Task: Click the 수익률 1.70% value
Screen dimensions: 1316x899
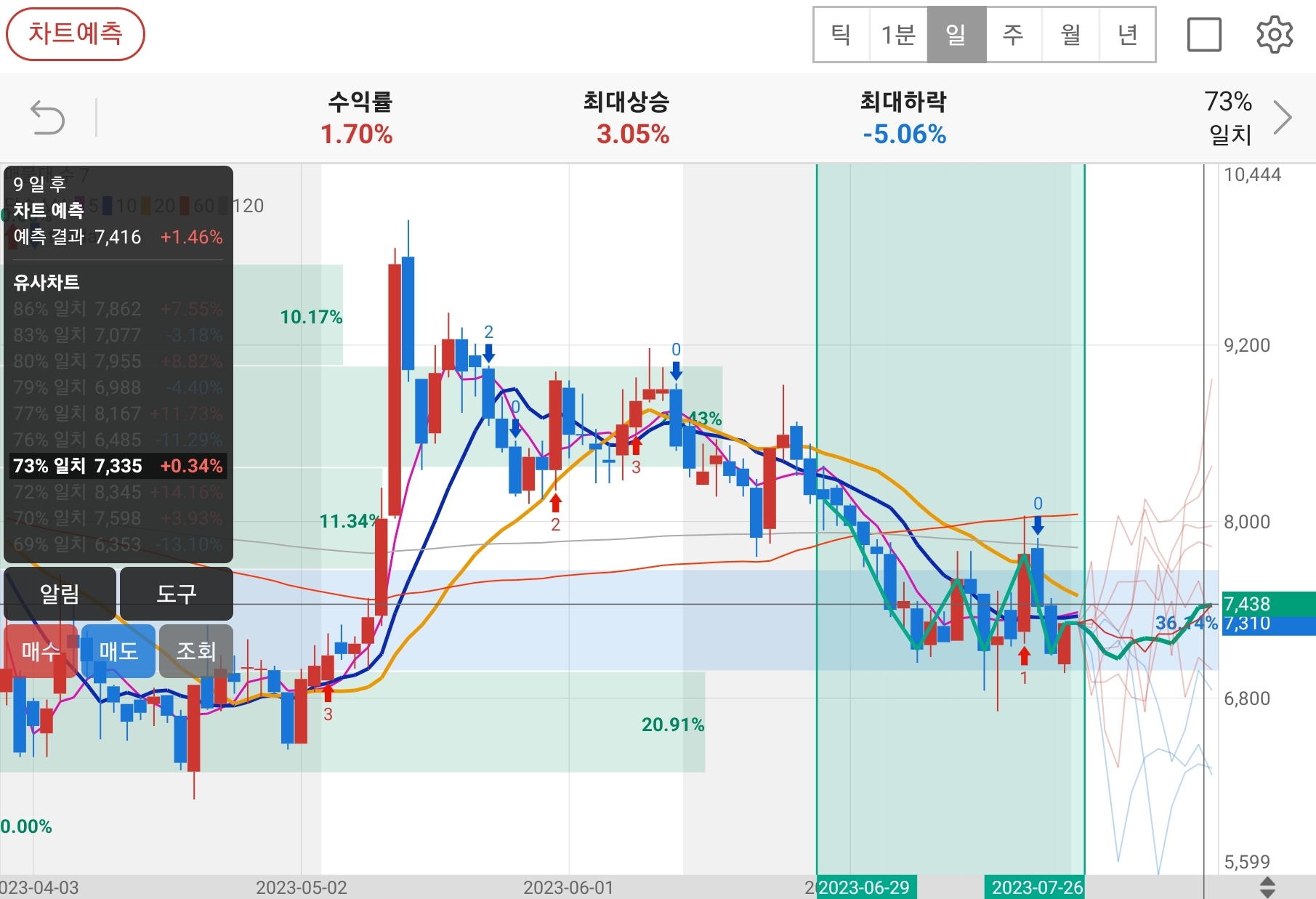Action: pyautogui.click(x=357, y=134)
